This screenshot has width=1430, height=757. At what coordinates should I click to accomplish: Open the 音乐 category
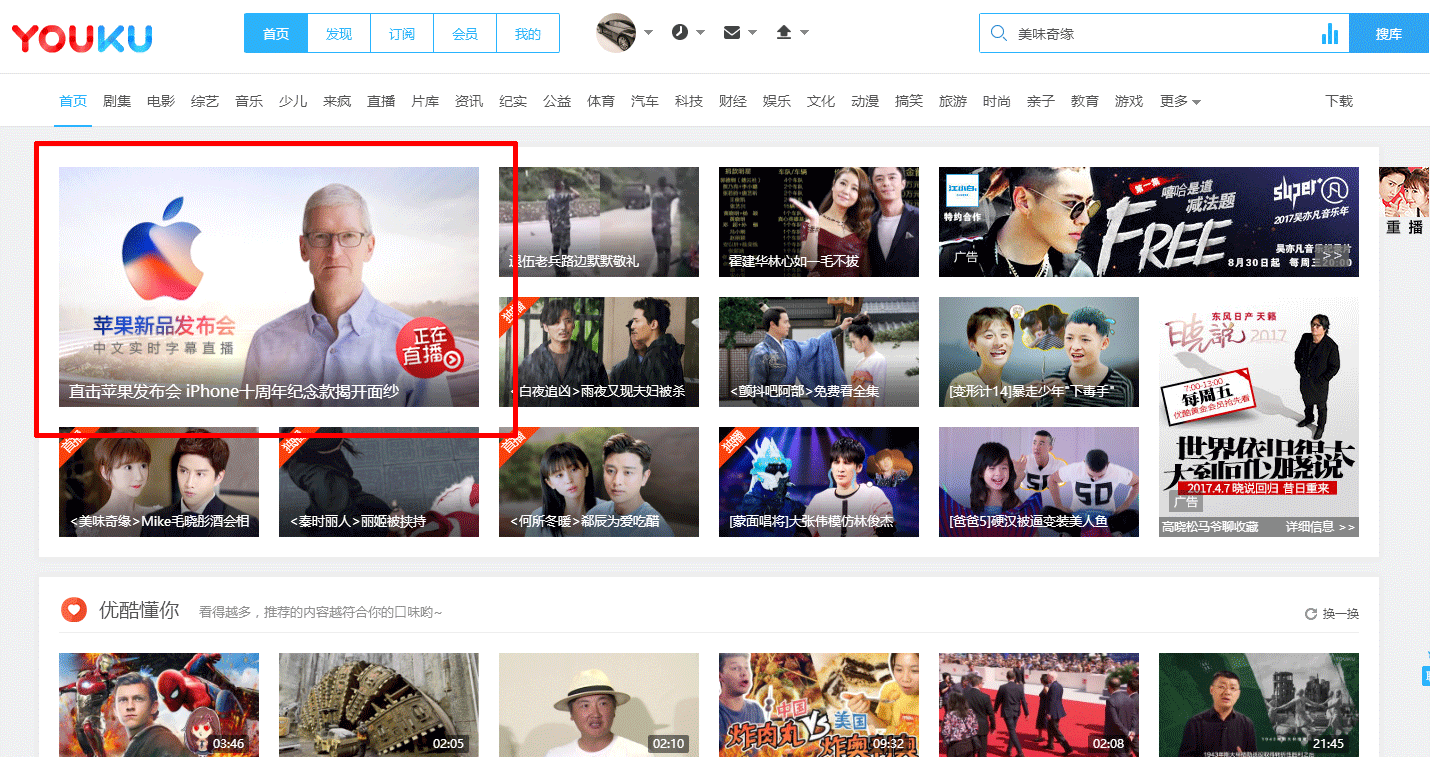click(x=249, y=101)
